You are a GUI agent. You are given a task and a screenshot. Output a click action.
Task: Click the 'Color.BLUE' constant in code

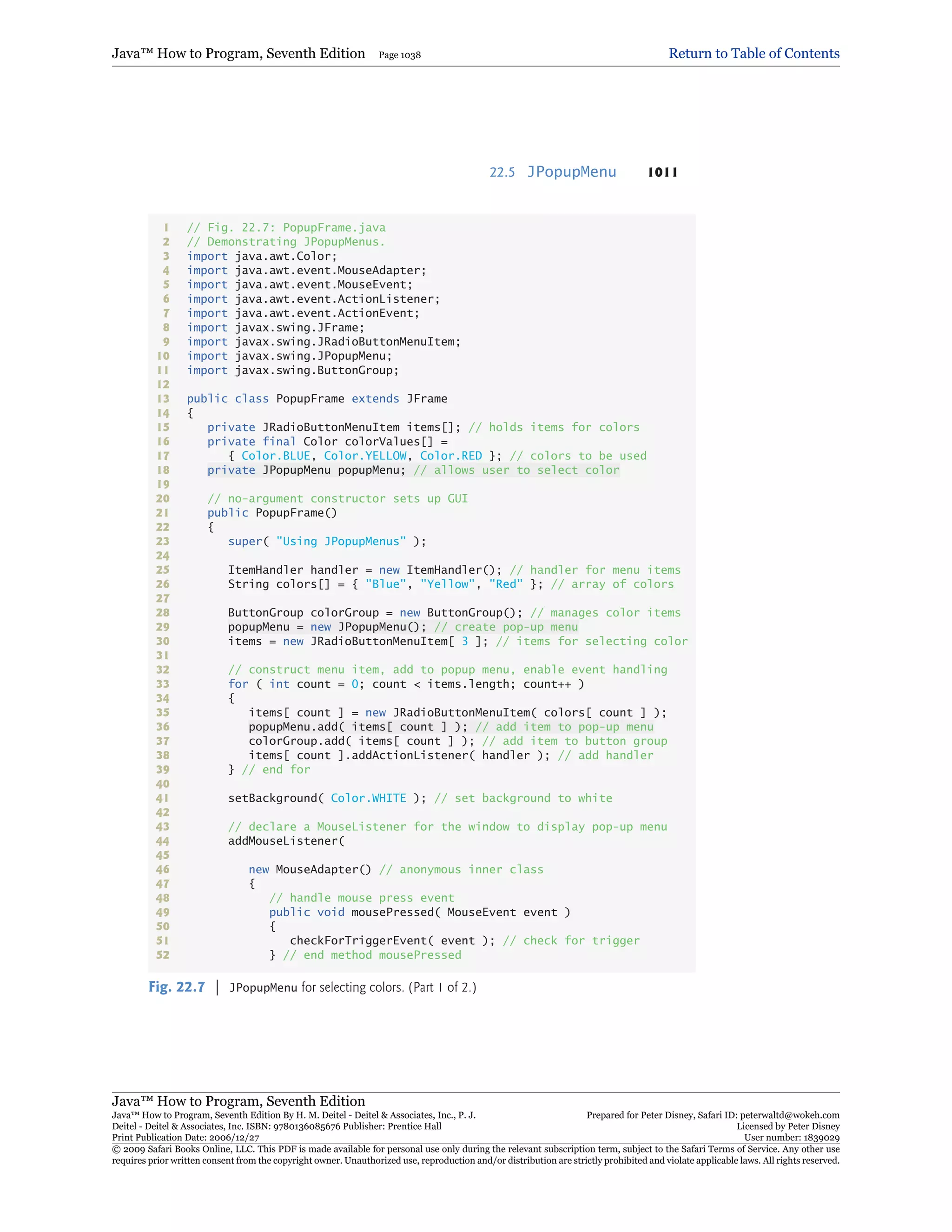coord(276,456)
